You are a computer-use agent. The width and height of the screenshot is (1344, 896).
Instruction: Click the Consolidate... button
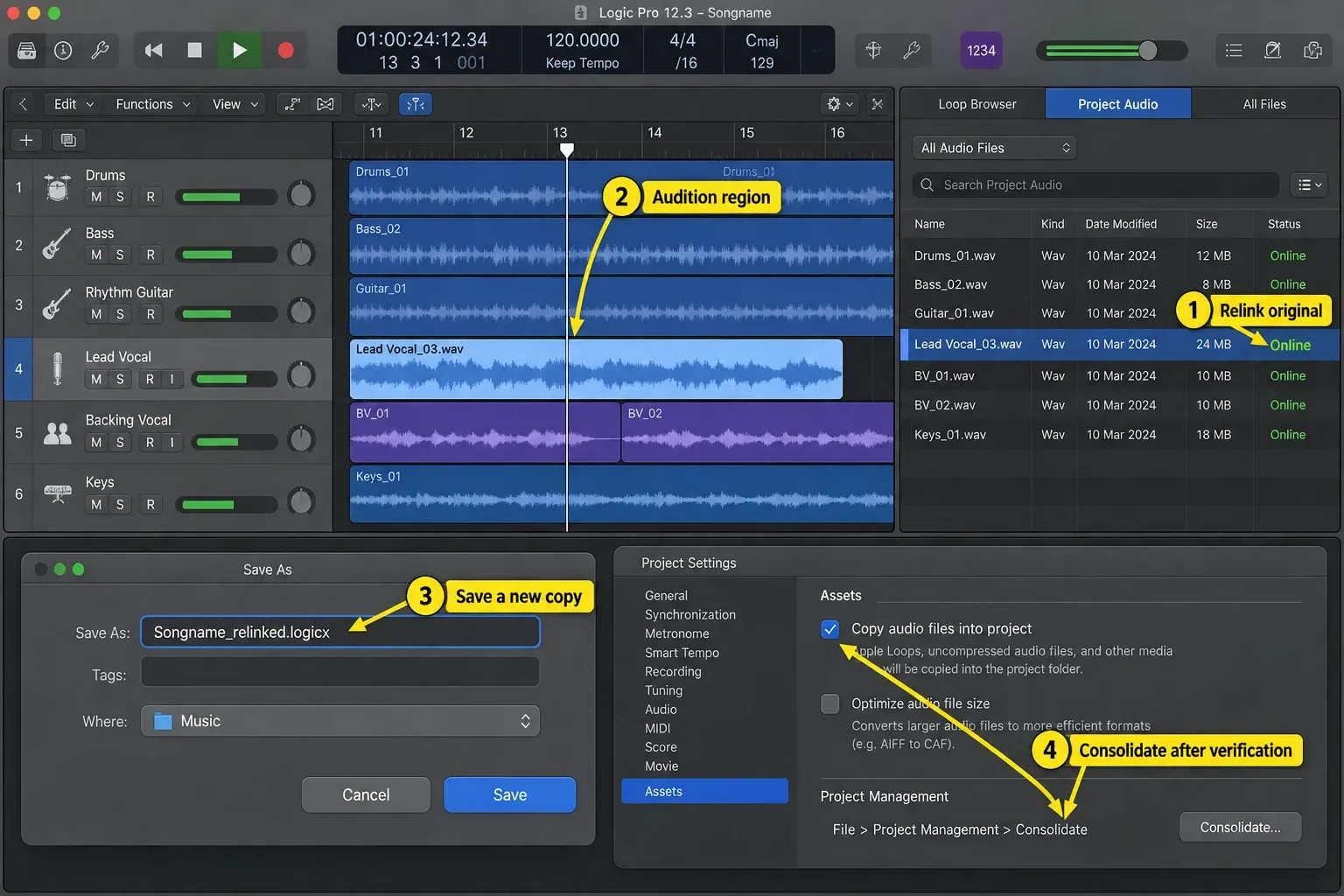tap(1240, 827)
